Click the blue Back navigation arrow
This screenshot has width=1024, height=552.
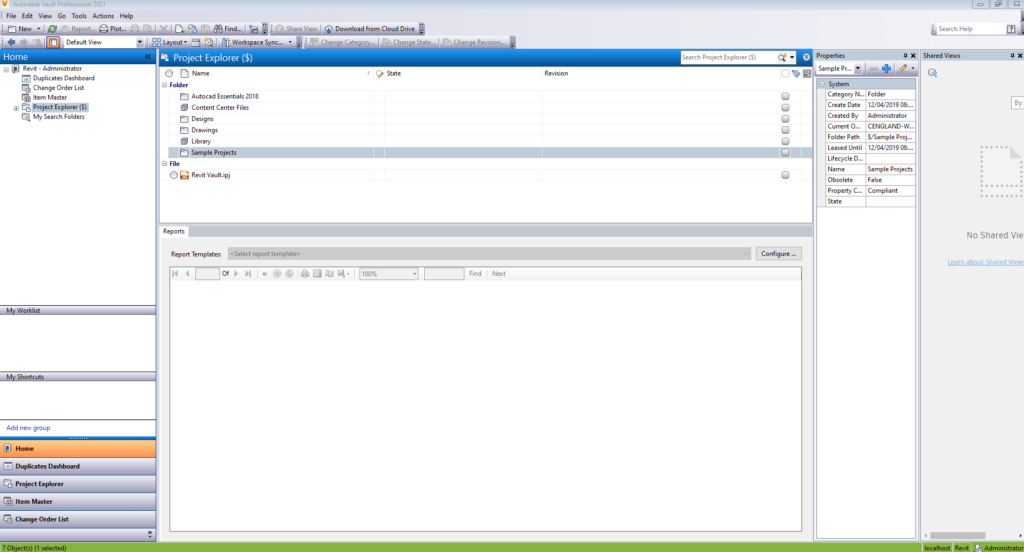[11, 42]
